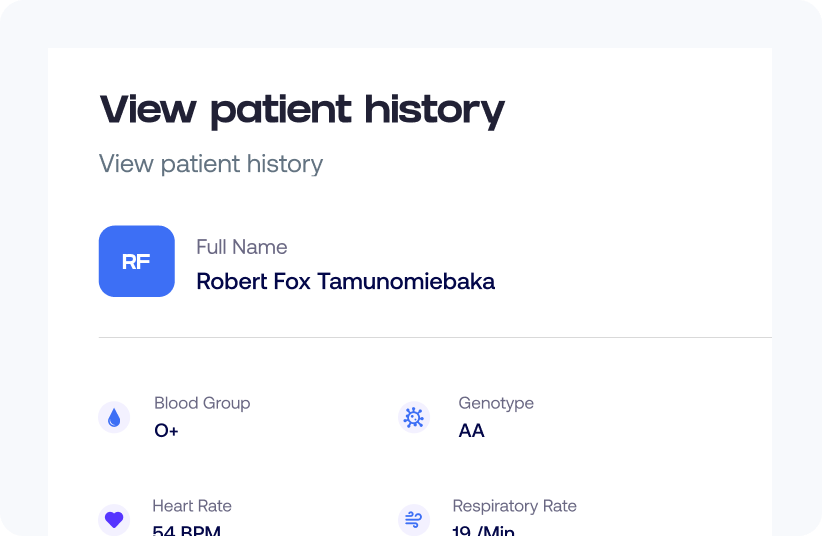Select the 54 BPM heart rate value
822x536 pixels.
187,530
